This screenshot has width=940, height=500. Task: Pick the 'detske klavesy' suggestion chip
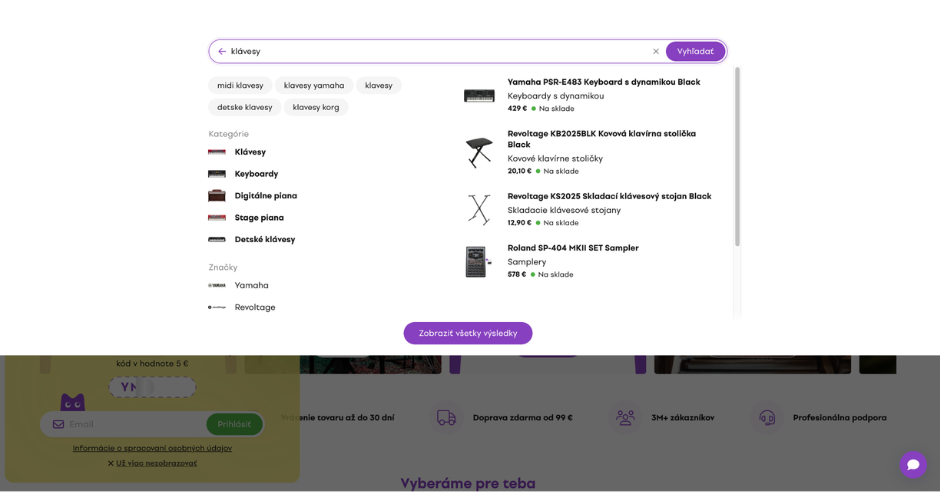click(245, 107)
